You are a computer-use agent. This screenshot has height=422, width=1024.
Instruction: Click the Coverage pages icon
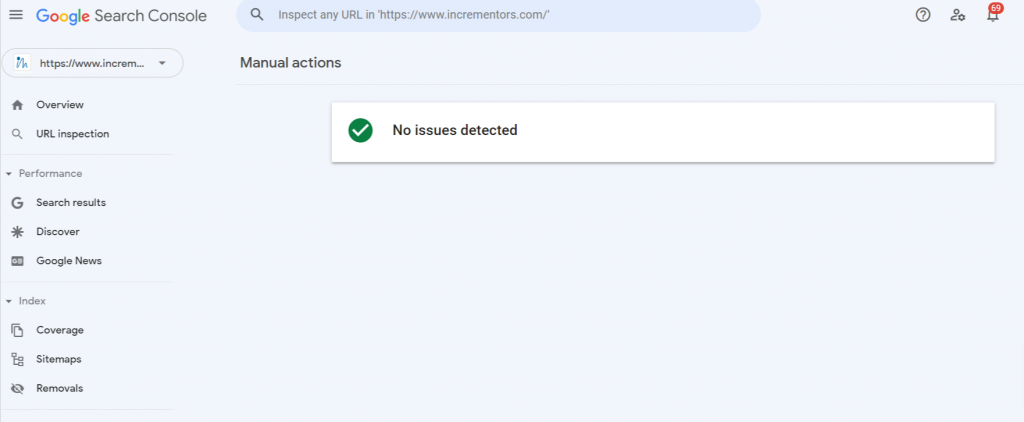point(18,330)
